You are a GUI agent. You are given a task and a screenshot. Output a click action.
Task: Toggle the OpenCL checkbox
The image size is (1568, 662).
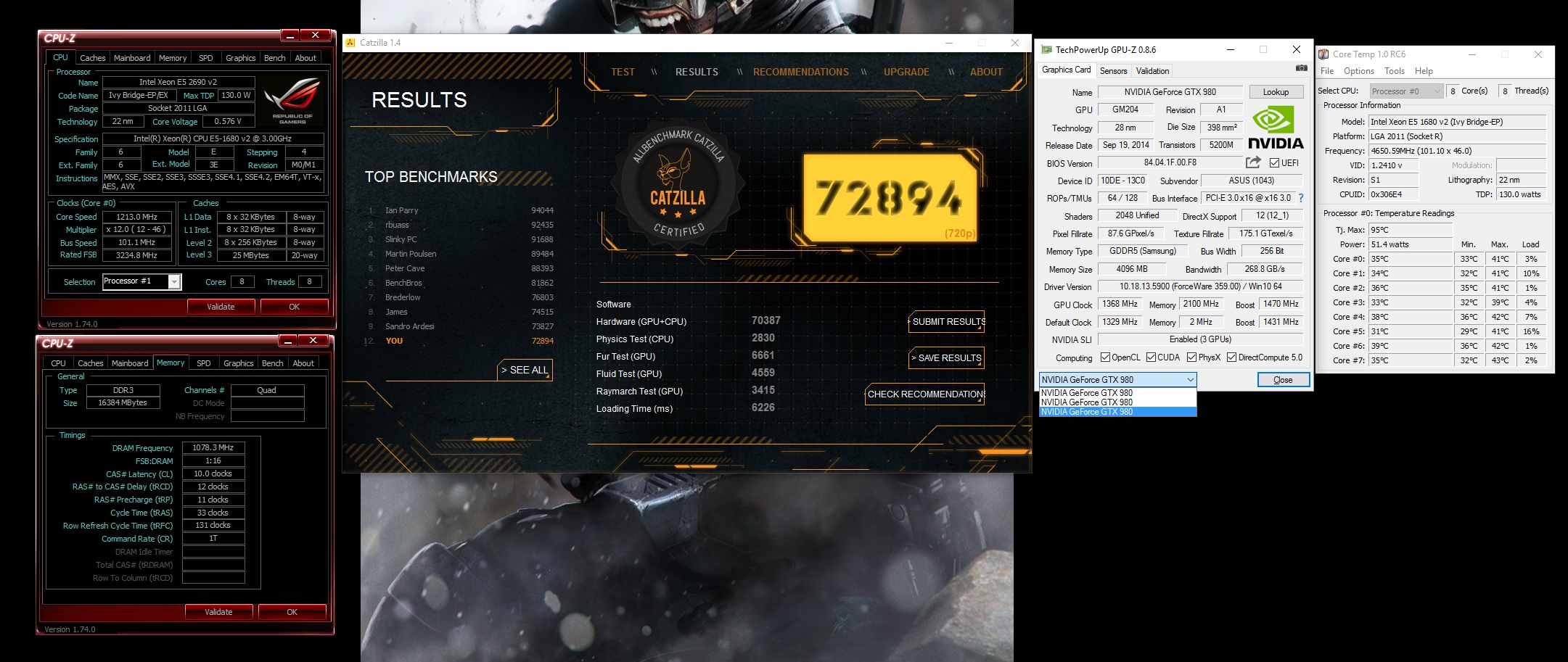[1105, 357]
